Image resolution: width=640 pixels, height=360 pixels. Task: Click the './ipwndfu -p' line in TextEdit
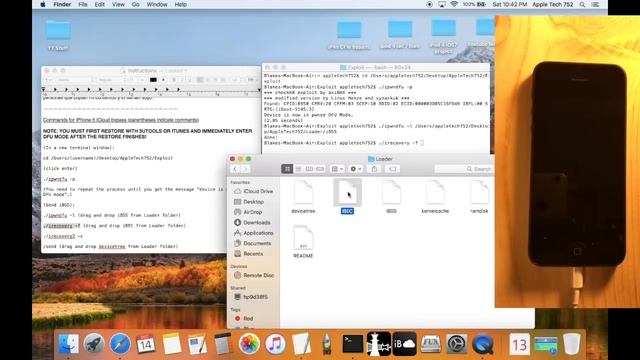coord(59,179)
